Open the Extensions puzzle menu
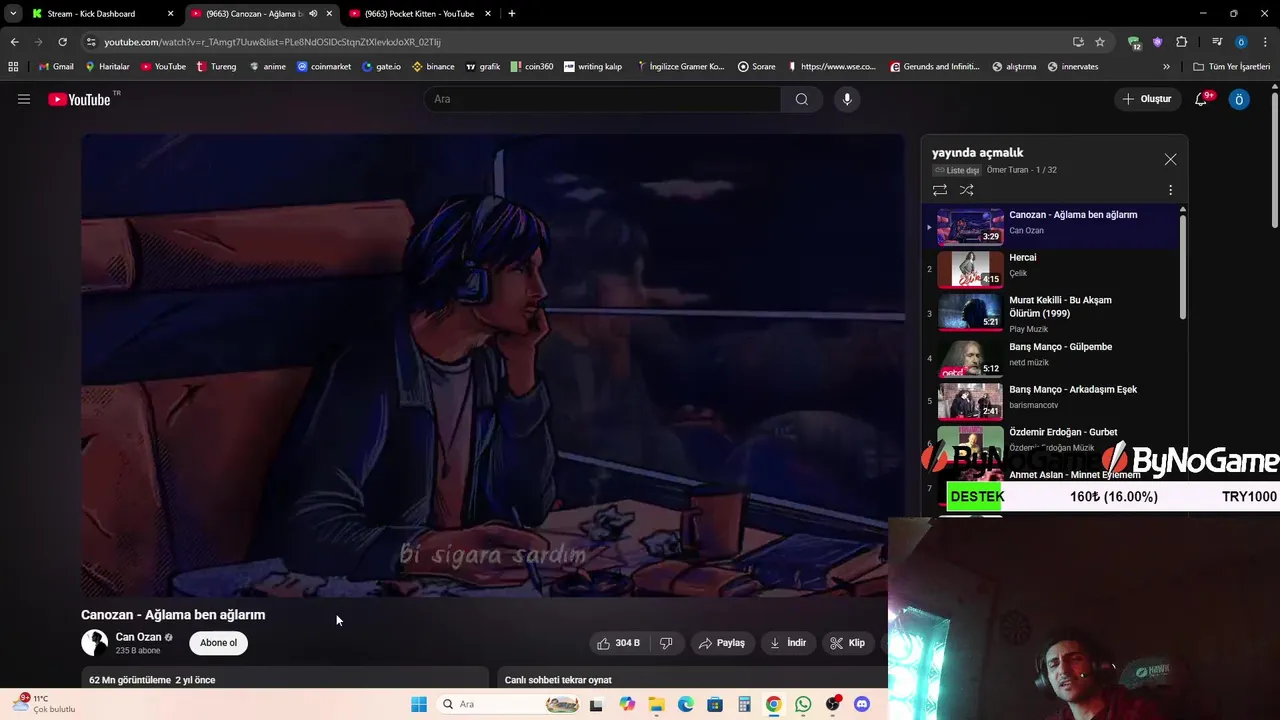 1182,42
